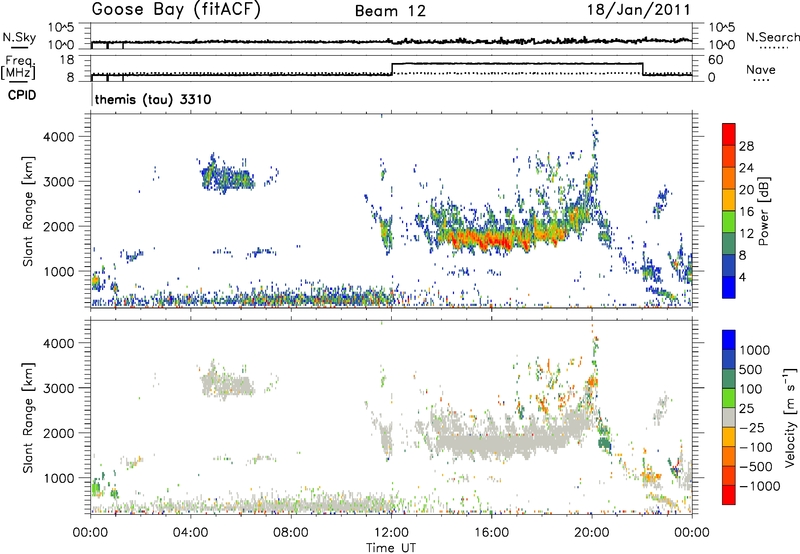
Task: Click the '16:00' time axis tick label
Action: tap(492, 533)
